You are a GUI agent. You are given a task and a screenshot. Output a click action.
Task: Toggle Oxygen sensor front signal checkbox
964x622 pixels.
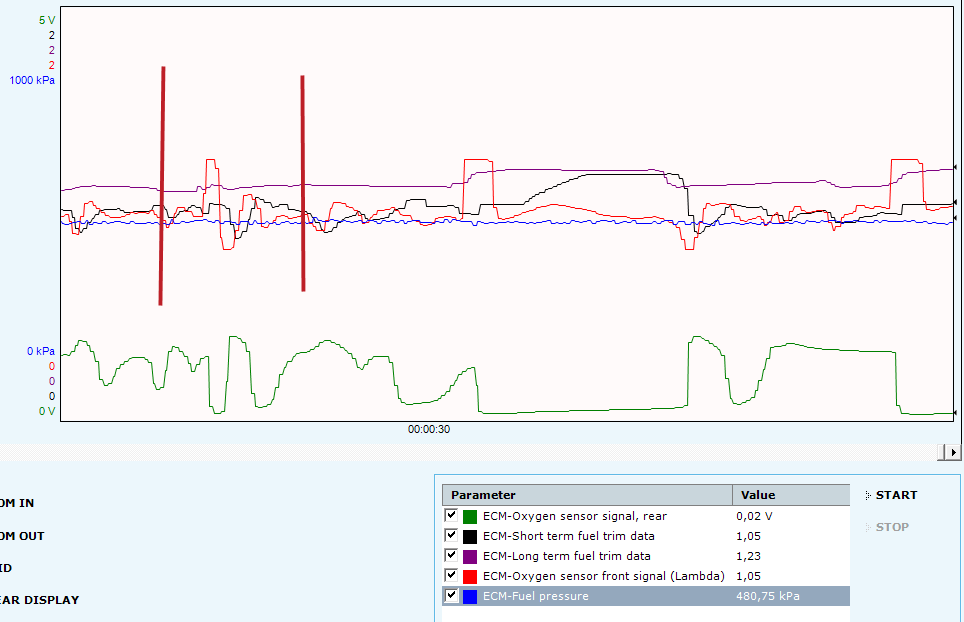coord(451,576)
